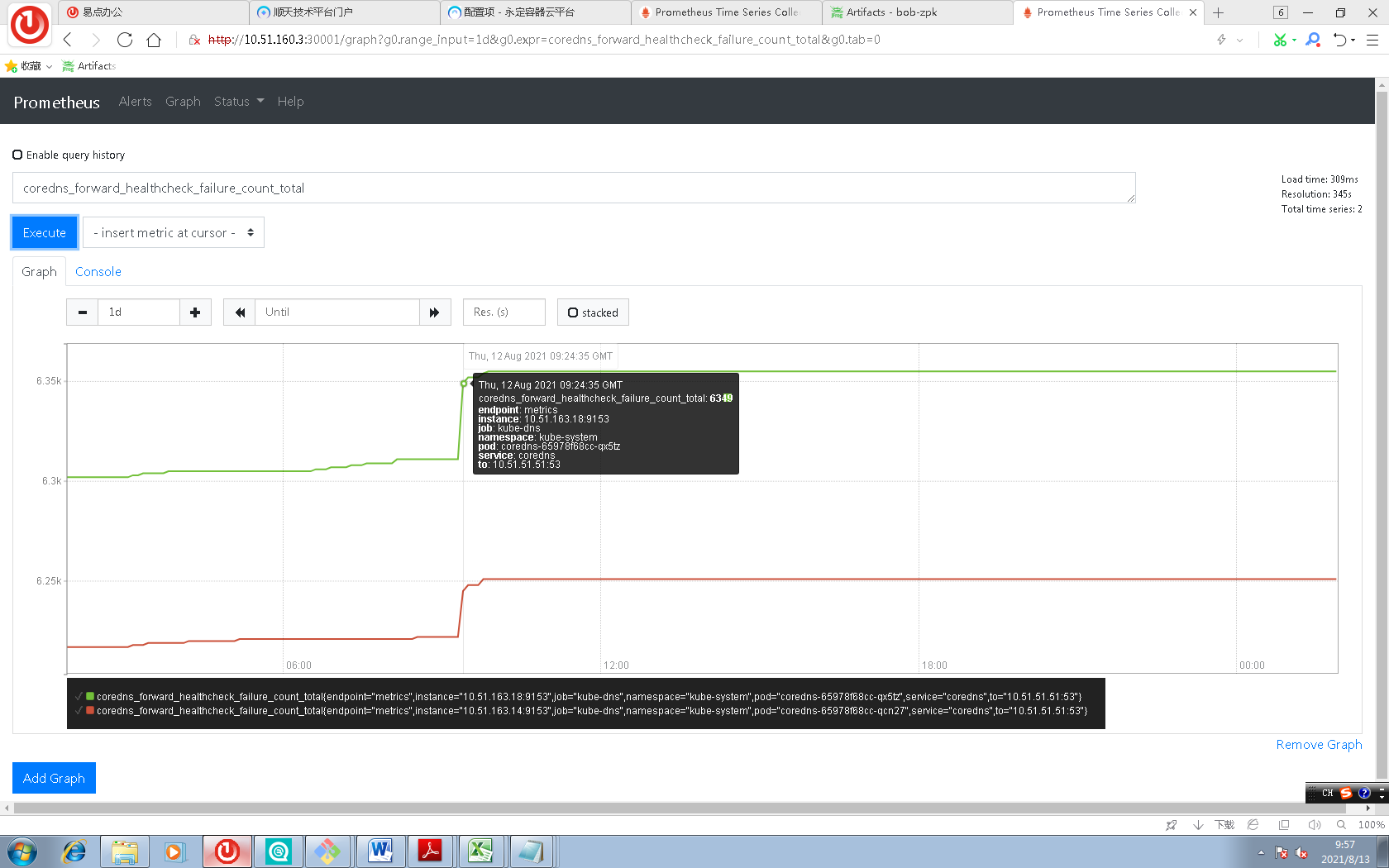Open the Alerts page in Prometheus

click(135, 101)
